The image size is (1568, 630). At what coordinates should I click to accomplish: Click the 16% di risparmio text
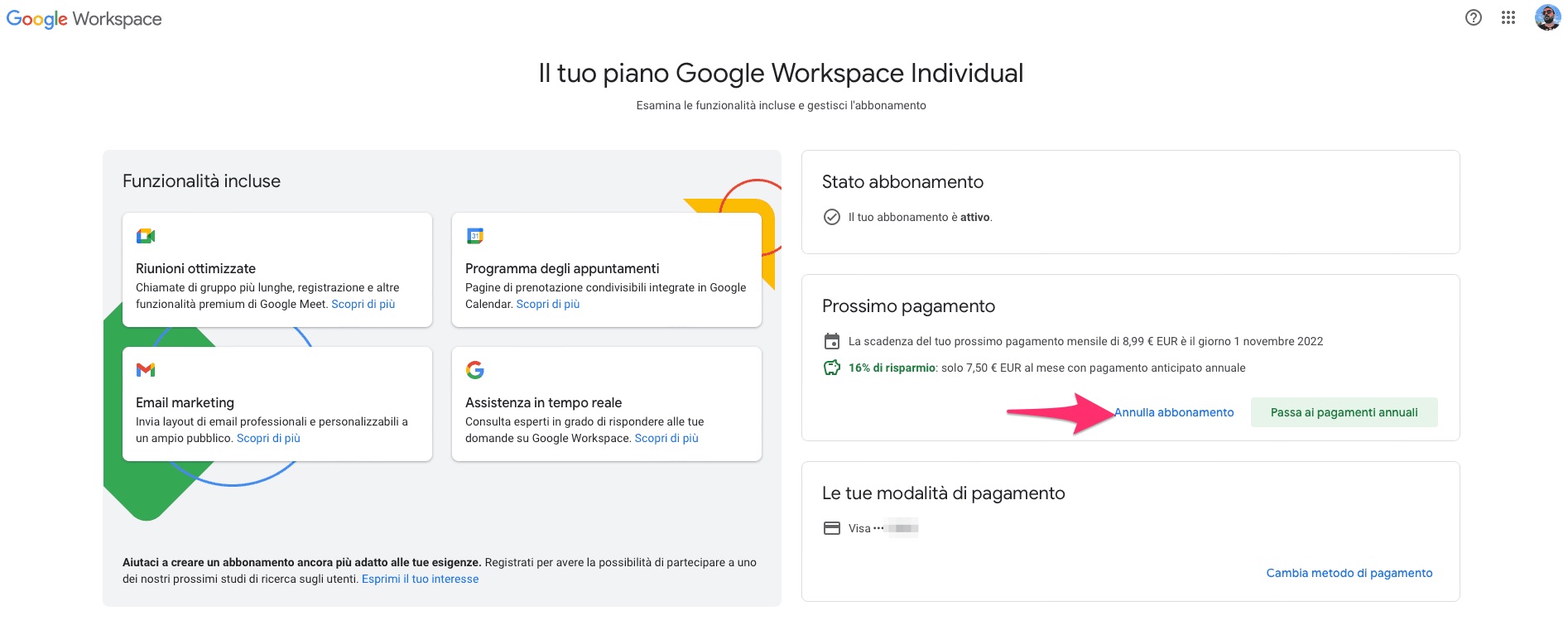tap(892, 368)
